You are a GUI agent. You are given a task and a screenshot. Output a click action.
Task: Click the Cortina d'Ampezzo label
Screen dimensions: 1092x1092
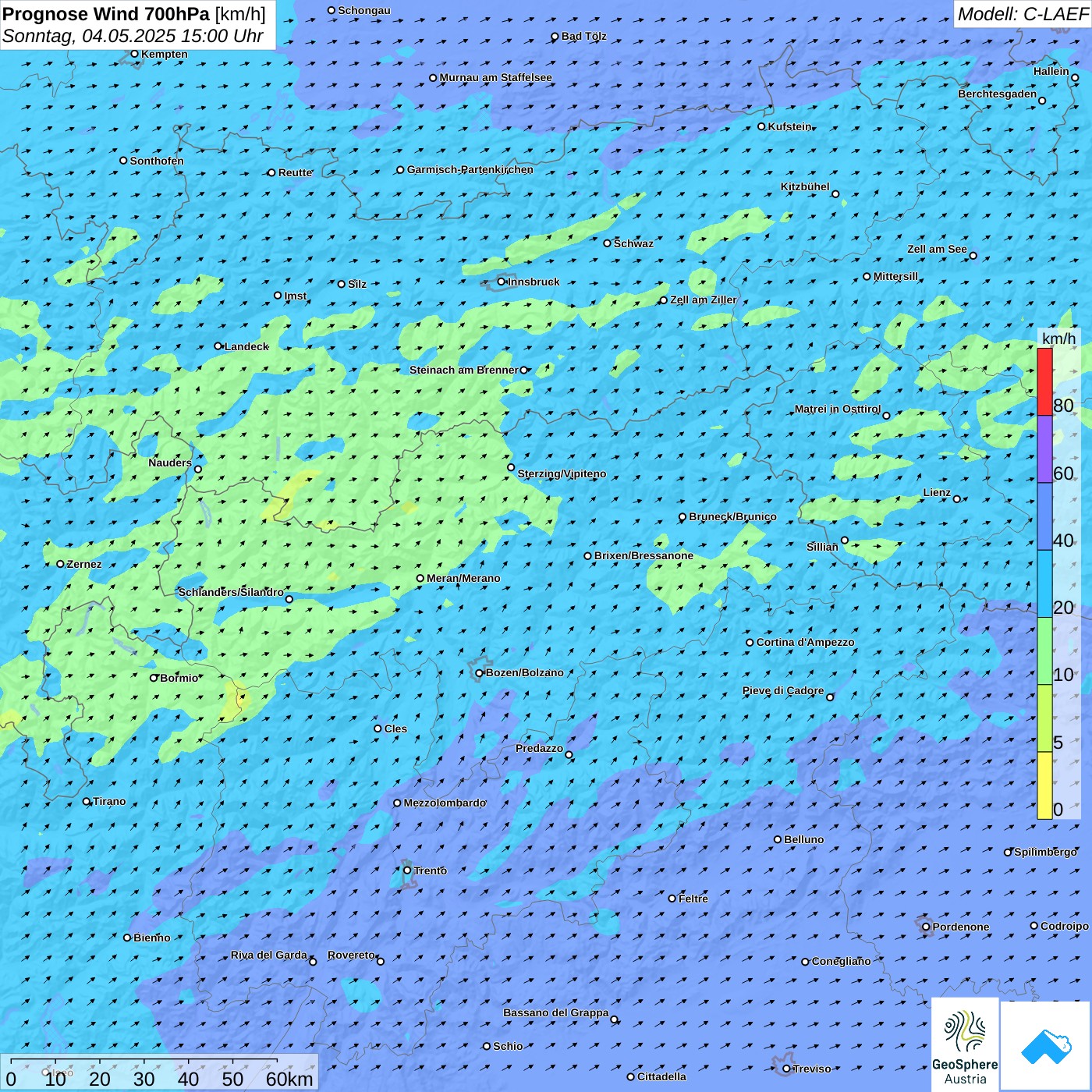(x=805, y=642)
